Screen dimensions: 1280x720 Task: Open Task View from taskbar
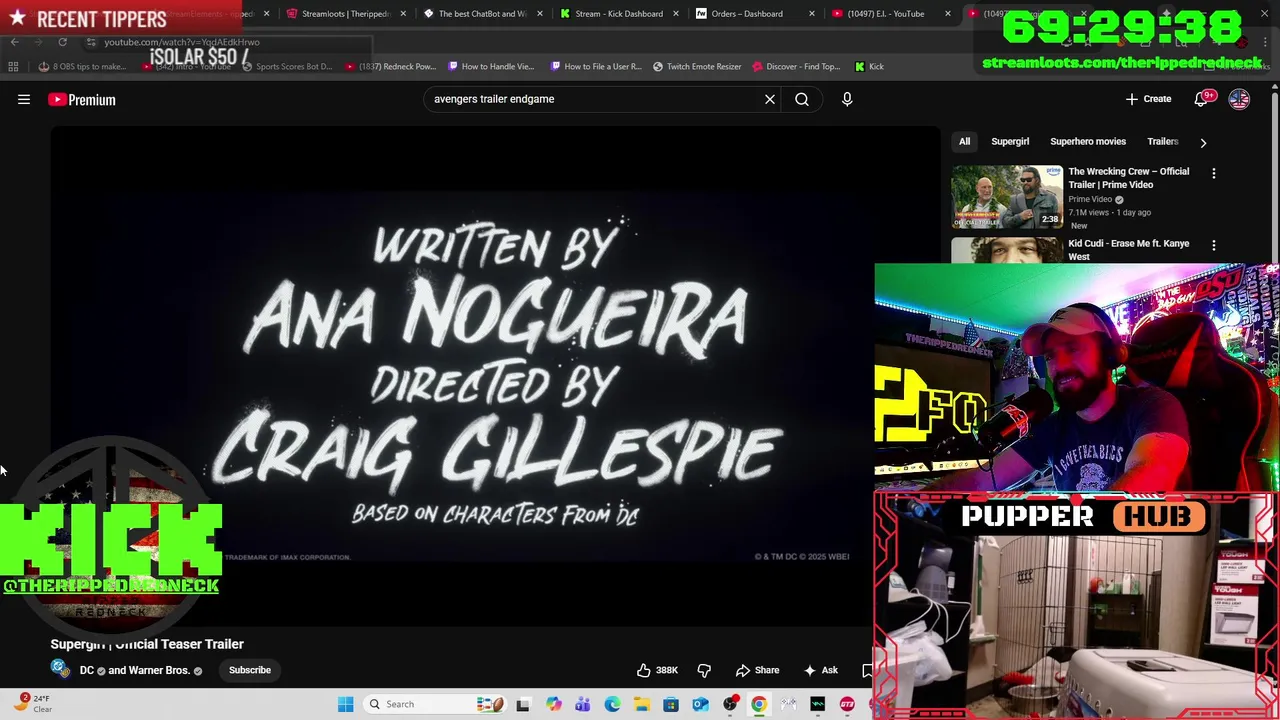522,704
